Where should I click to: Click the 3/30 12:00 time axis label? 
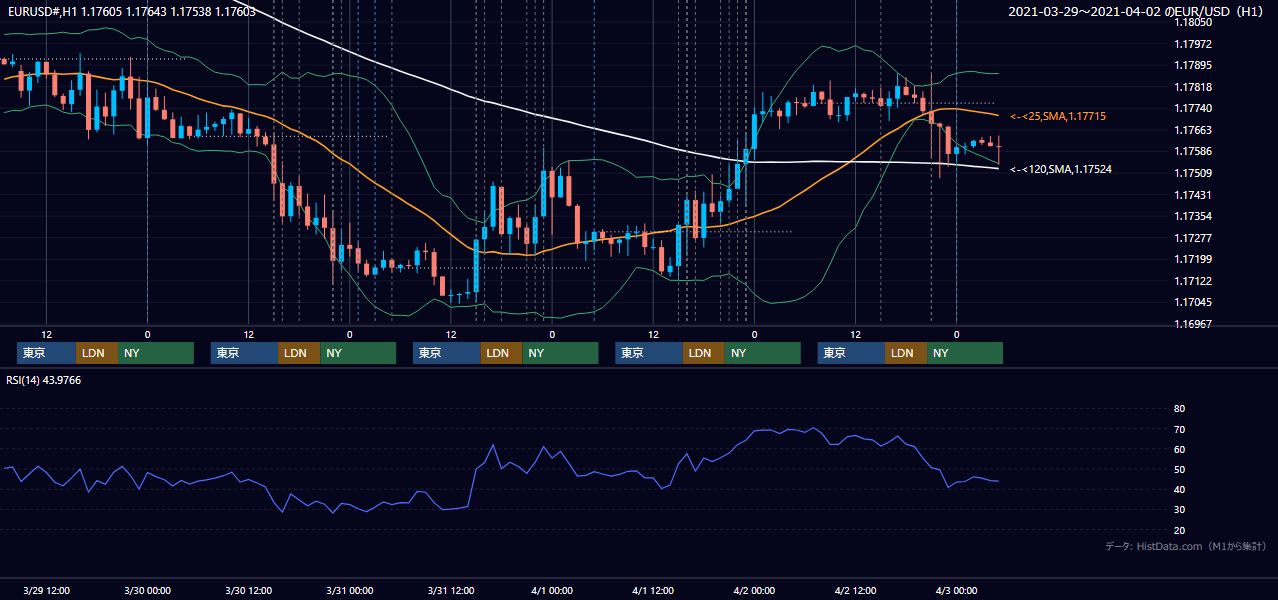[249, 589]
